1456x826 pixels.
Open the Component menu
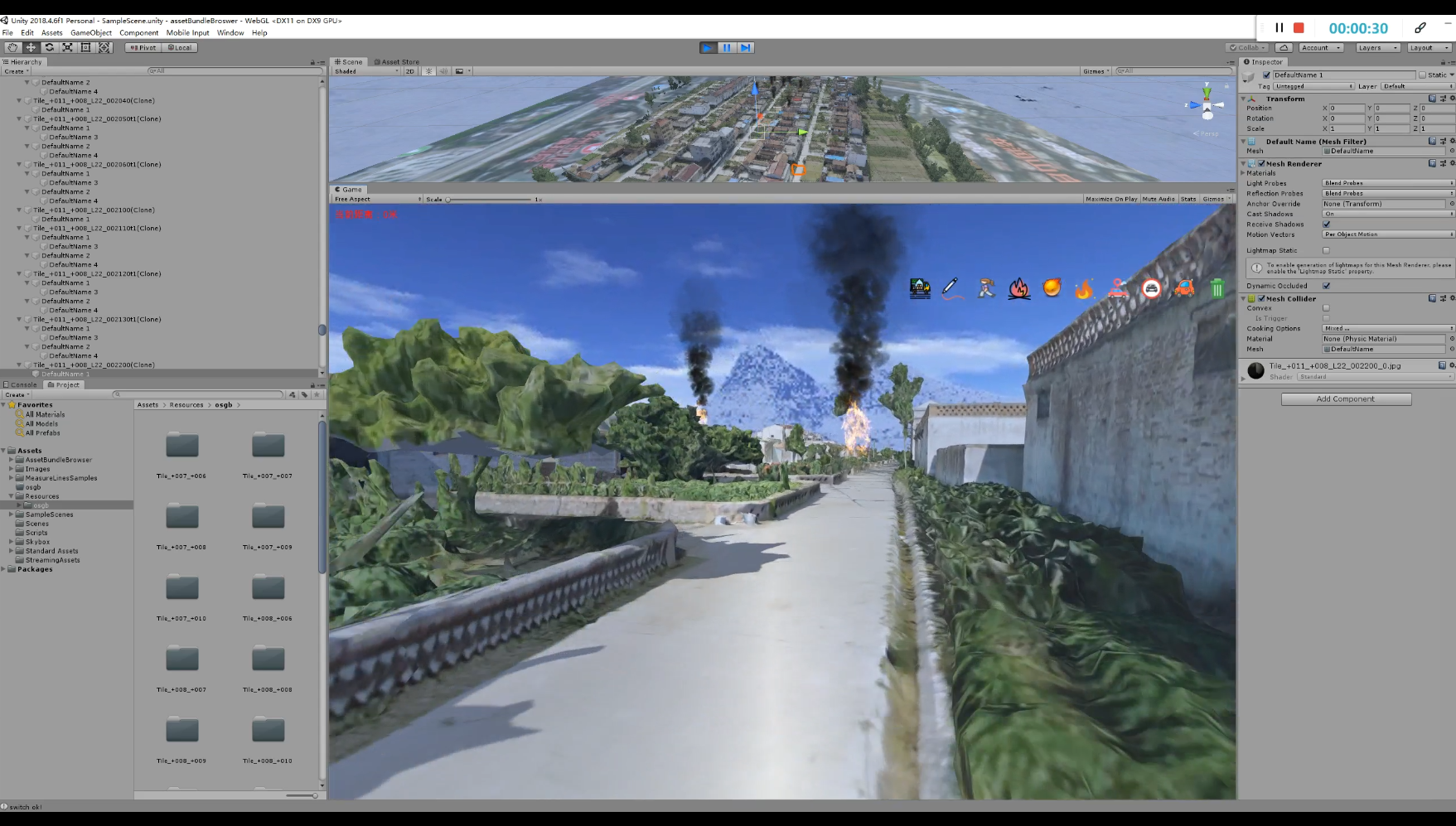[x=138, y=33]
